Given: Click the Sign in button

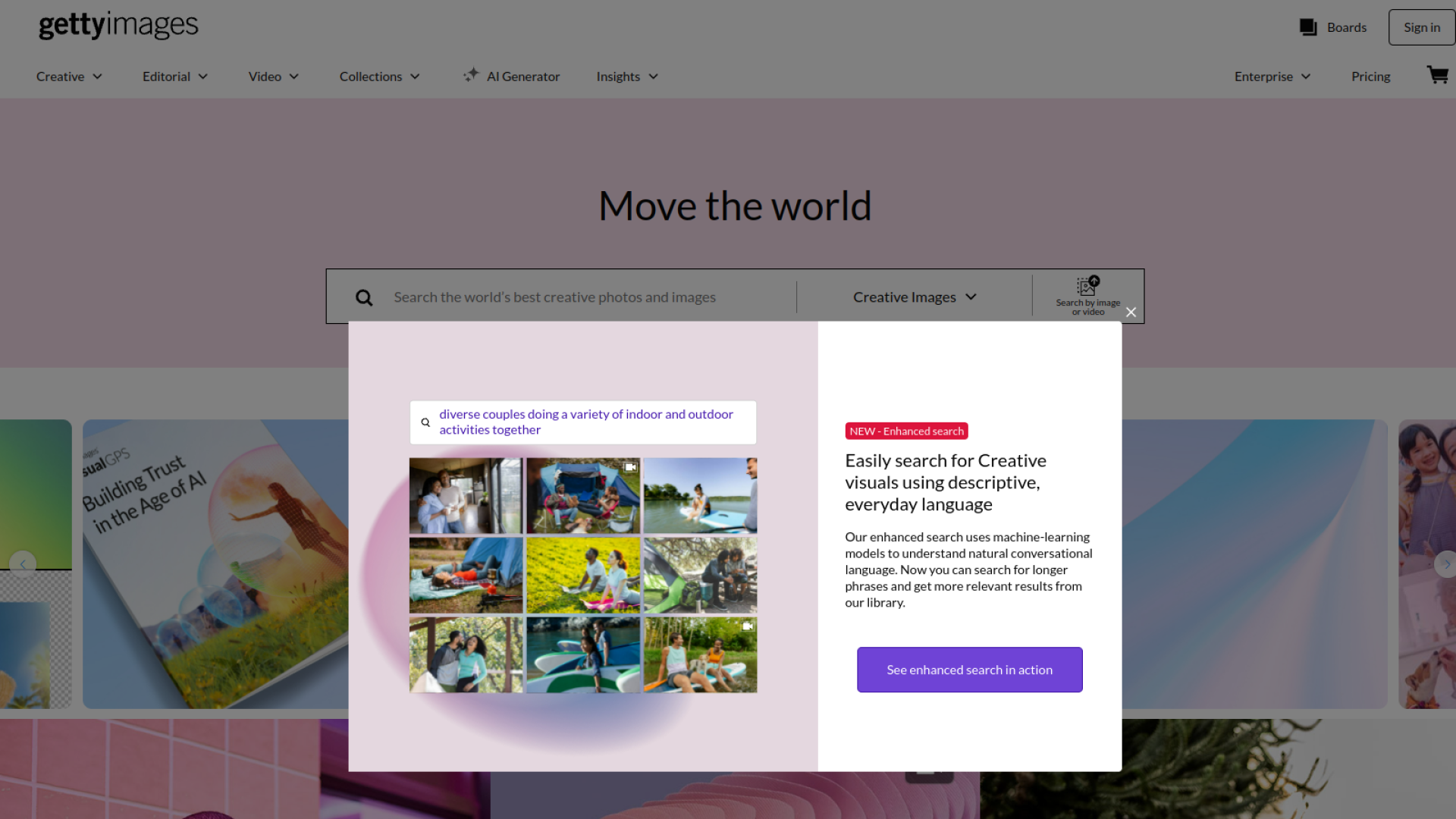Looking at the screenshot, I should click(x=1421, y=27).
